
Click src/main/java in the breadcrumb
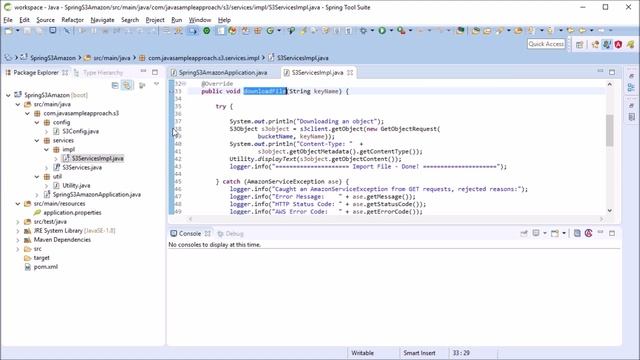pos(111,58)
